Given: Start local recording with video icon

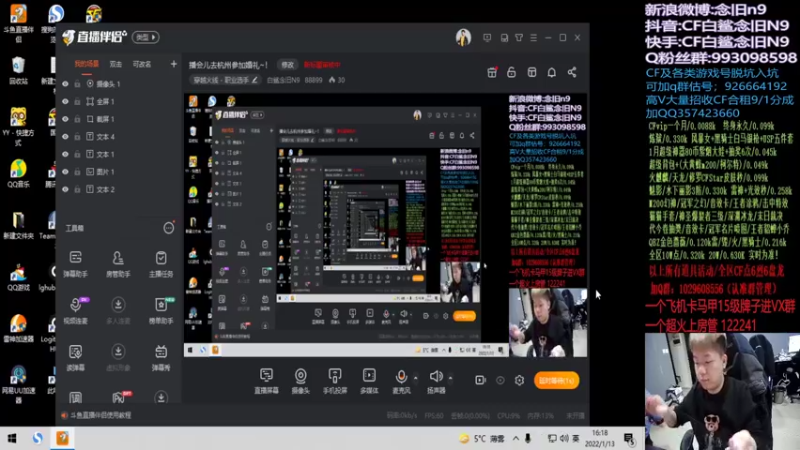Looking at the screenshot, I should 480,380.
